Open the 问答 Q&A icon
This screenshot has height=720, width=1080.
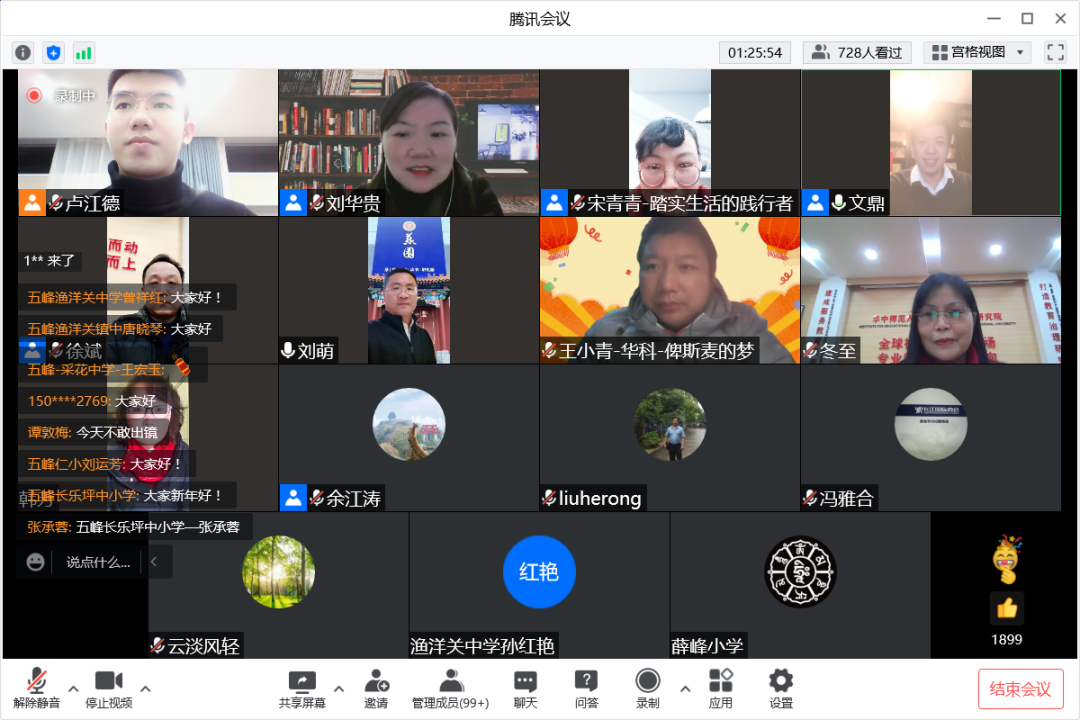coord(586,688)
